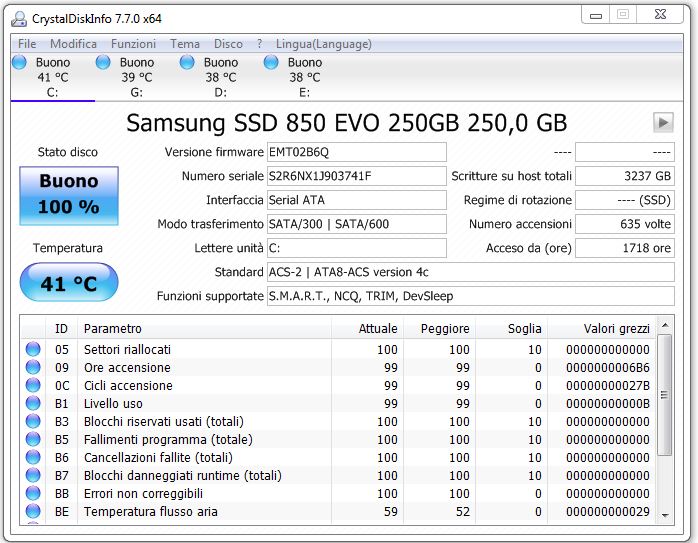Image resolution: width=698 pixels, height=543 pixels.
Task: Select drive D: status icon
Action: 187,62
